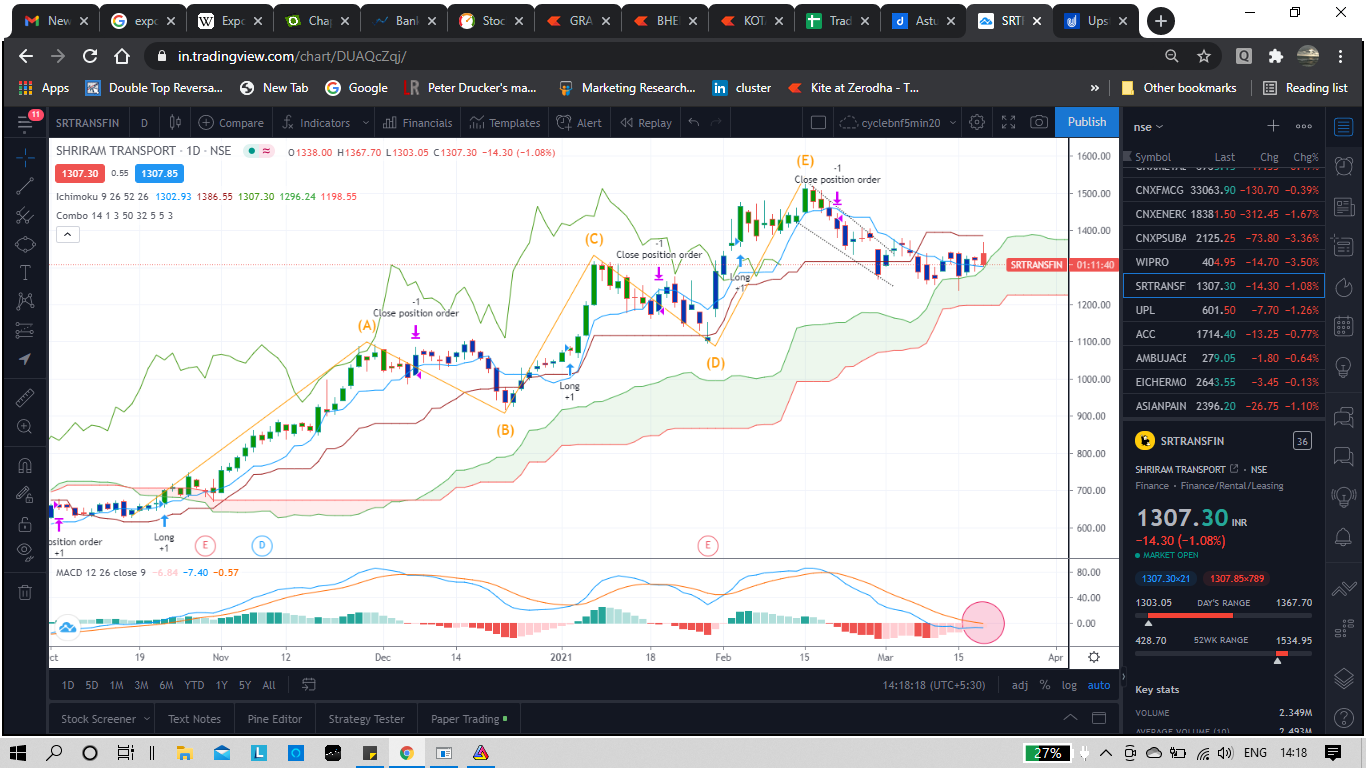Click the Publish button

[x=1087, y=122]
